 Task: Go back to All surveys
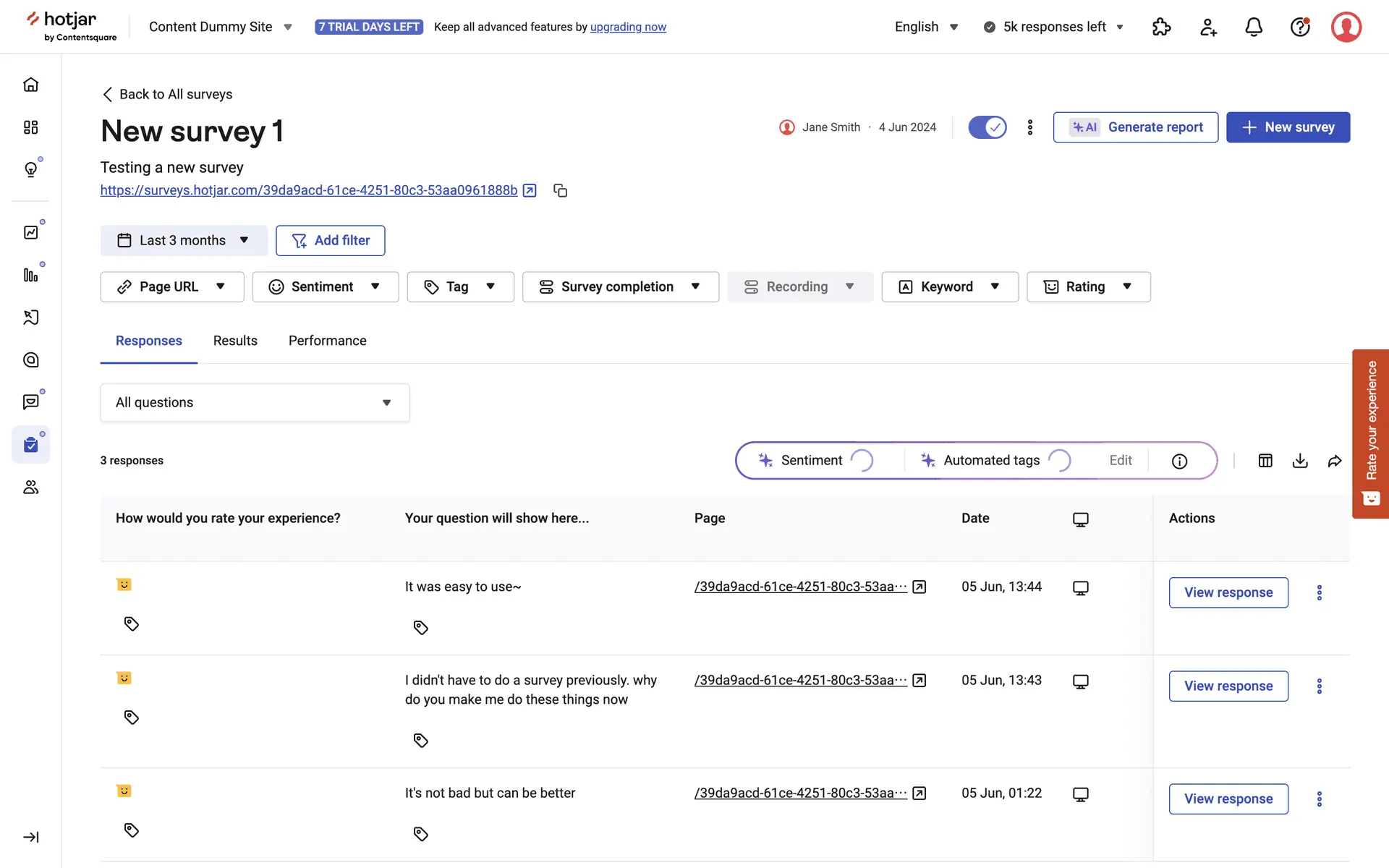(167, 94)
